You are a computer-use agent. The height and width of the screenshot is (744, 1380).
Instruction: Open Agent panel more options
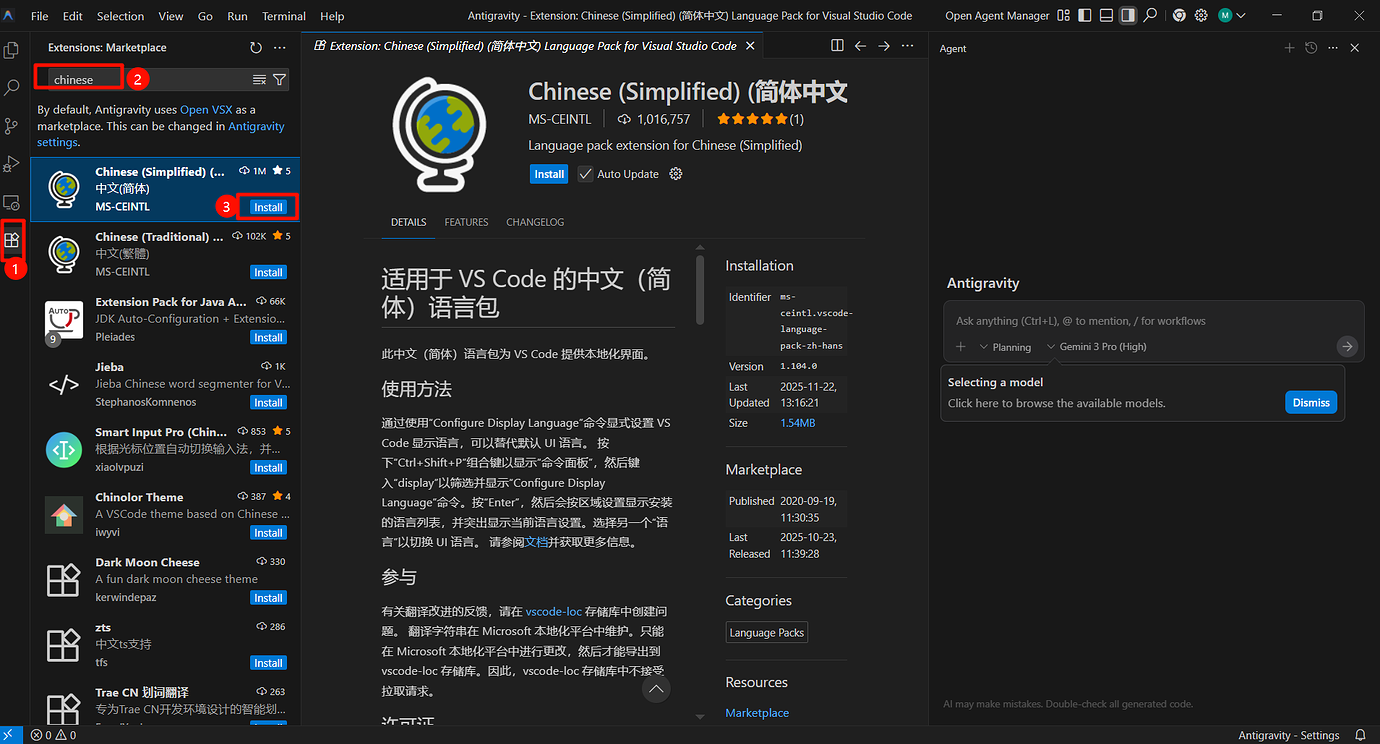[x=1332, y=48]
